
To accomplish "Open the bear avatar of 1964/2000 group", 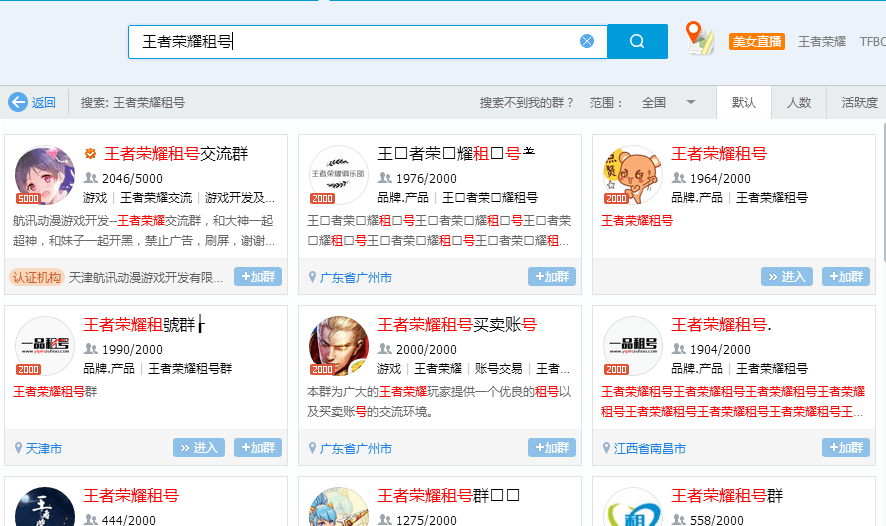I will 632,175.
